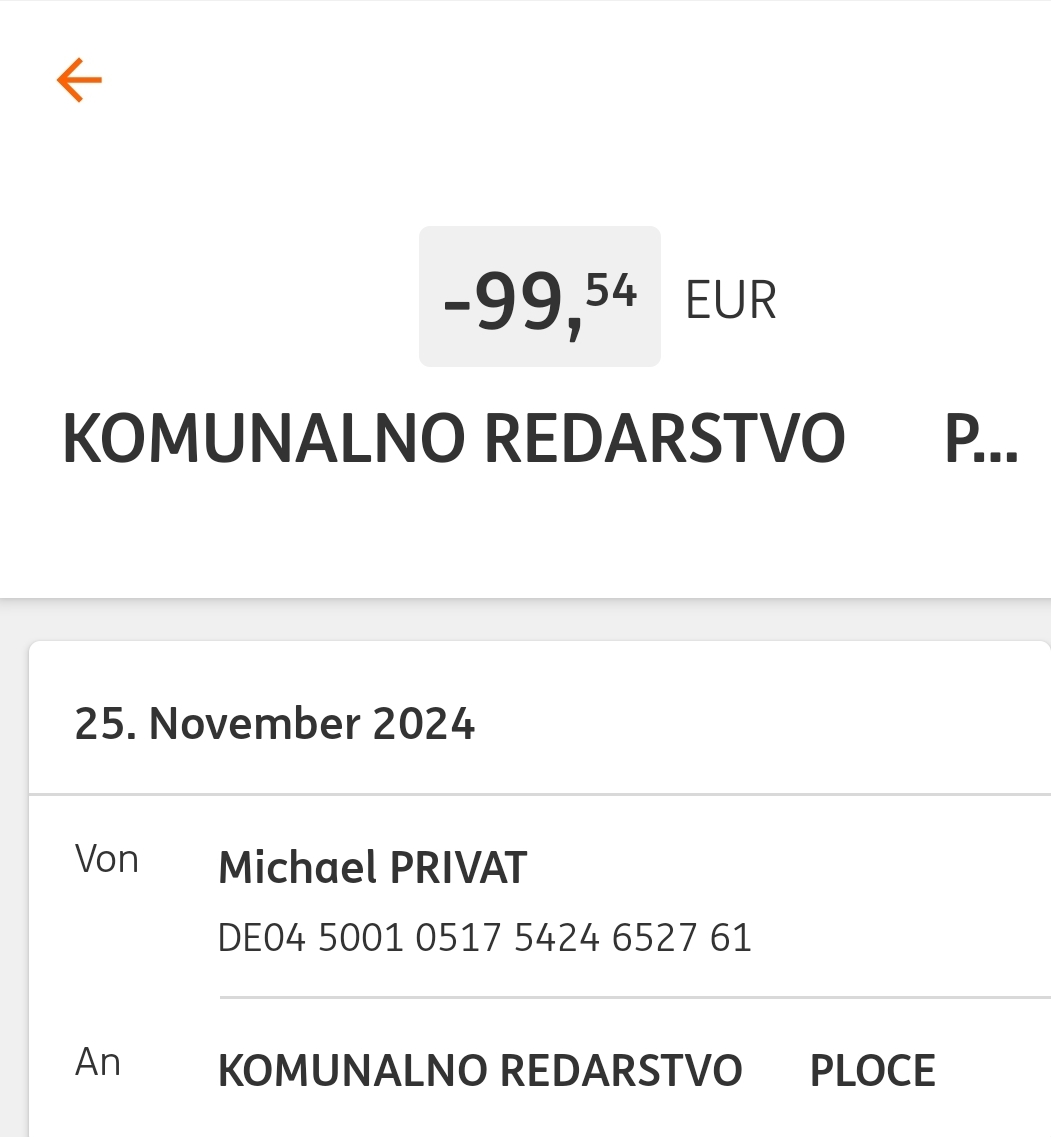The width and height of the screenshot is (1051, 1137).
Task: Tap the -99,54 amount badge
Action: (x=539, y=297)
